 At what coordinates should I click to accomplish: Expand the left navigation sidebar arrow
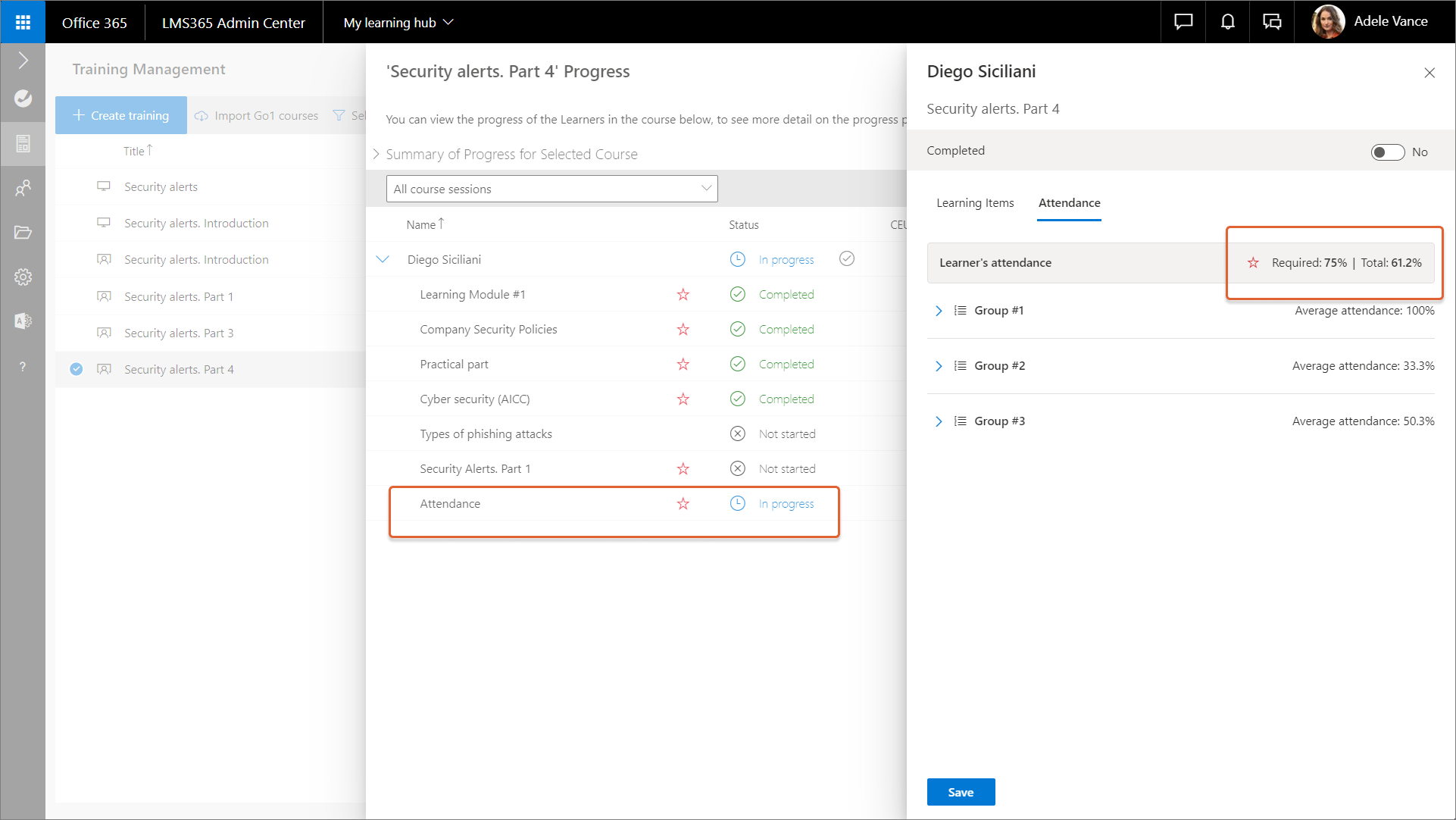[23, 61]
